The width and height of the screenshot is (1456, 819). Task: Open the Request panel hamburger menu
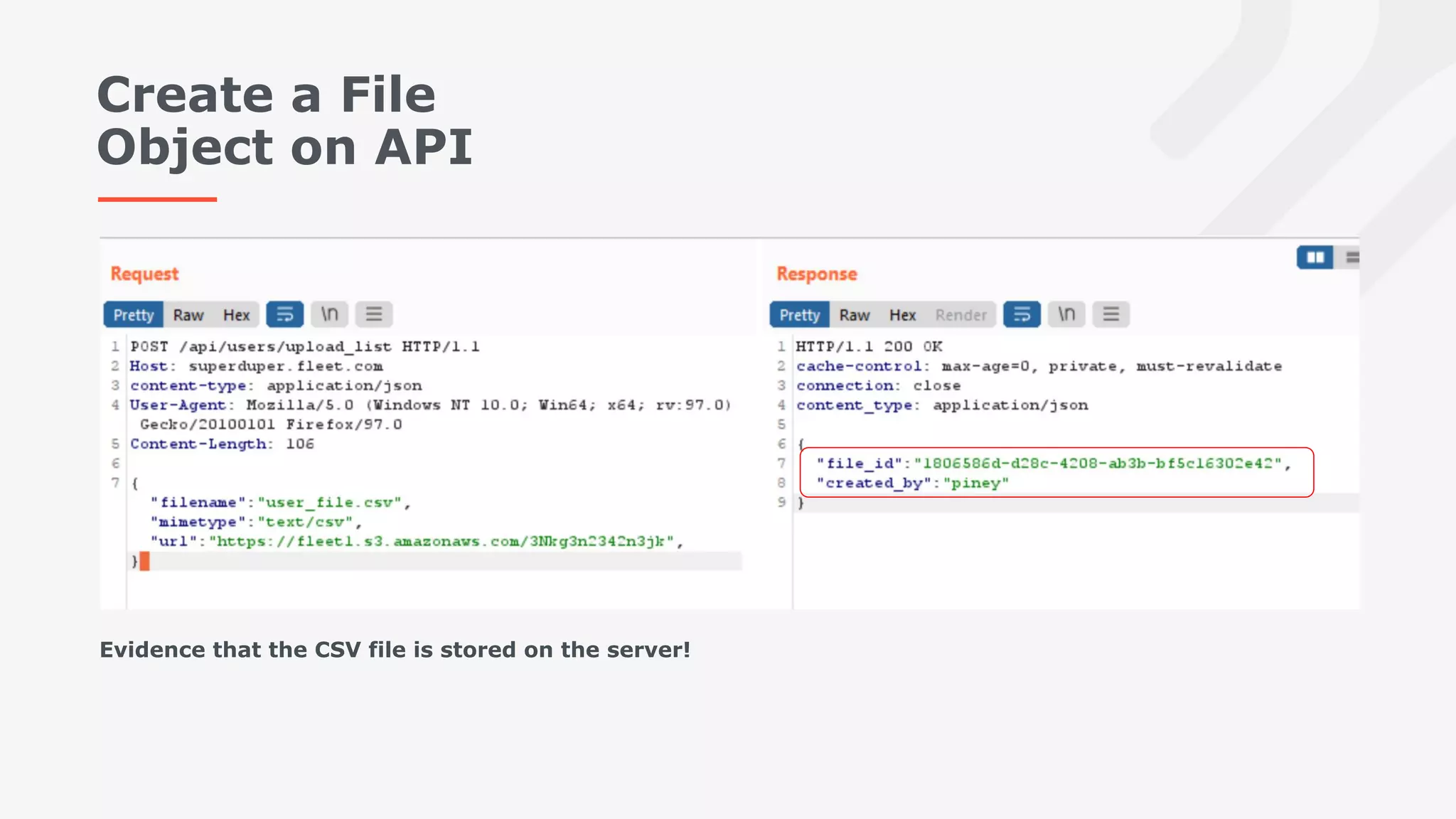(x=374, y=314)
